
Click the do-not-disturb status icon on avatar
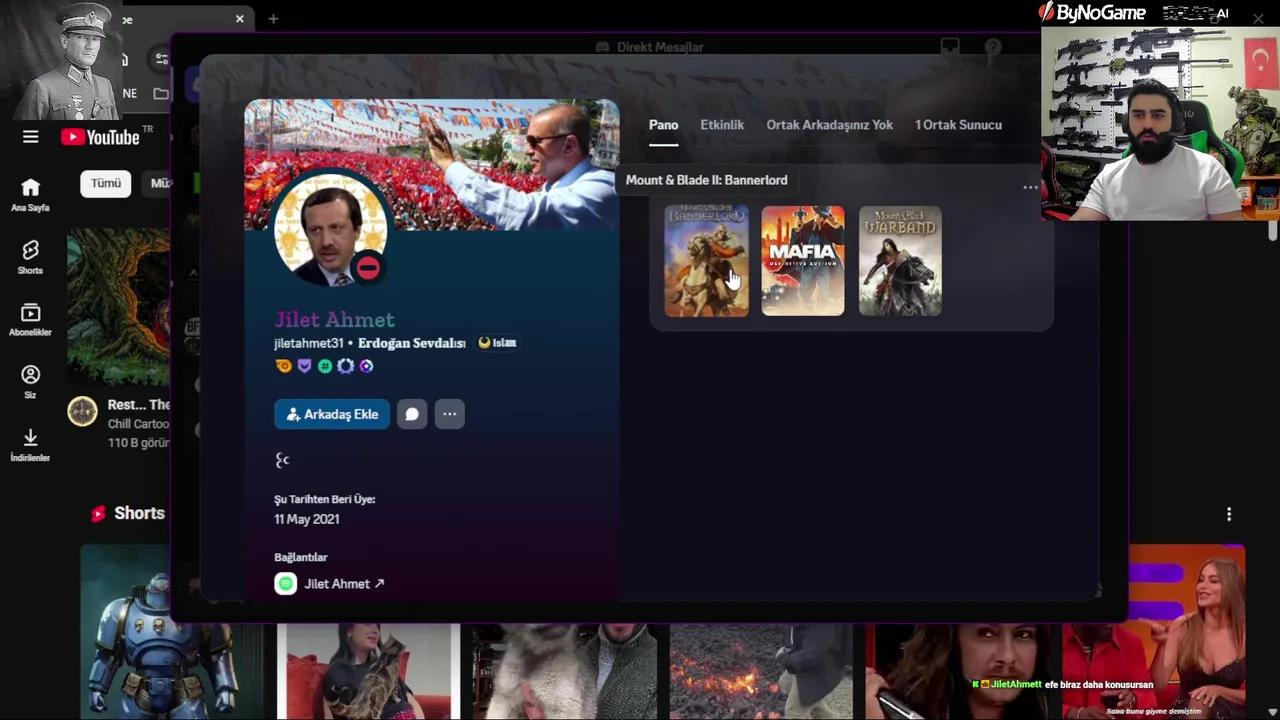pyautogui.click(x=368, y=267)
